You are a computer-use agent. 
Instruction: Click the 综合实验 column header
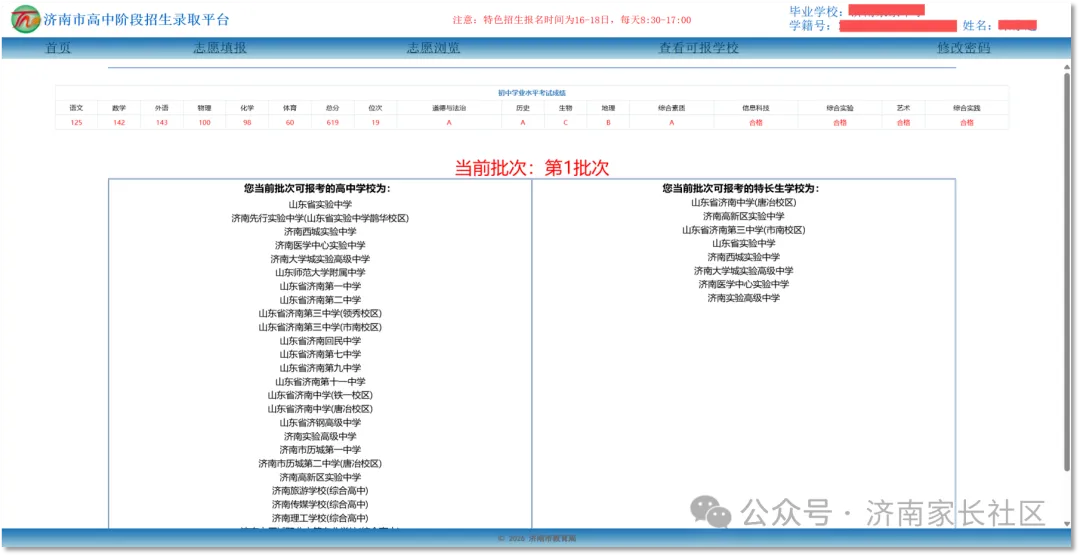(x=840, y=108)
